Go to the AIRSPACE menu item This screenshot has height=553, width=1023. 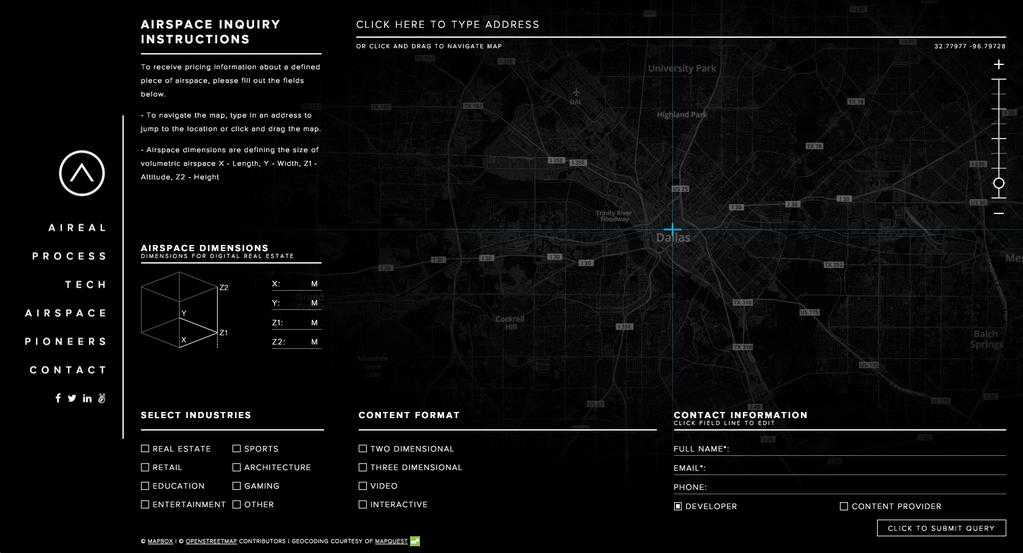66,313
